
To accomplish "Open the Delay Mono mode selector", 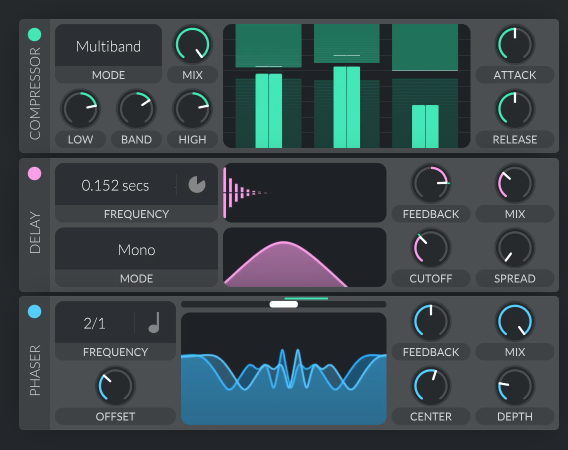I will tap(136, 249).
